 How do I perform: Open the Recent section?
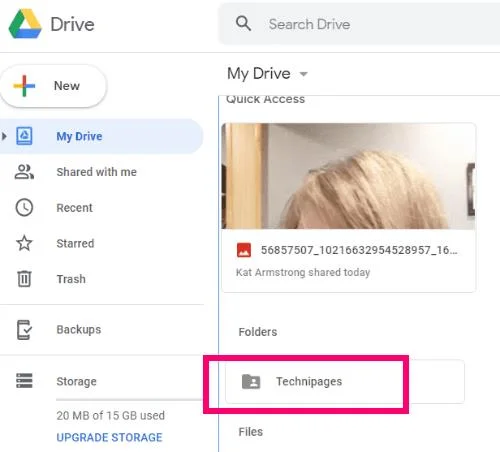coord(74,208)
